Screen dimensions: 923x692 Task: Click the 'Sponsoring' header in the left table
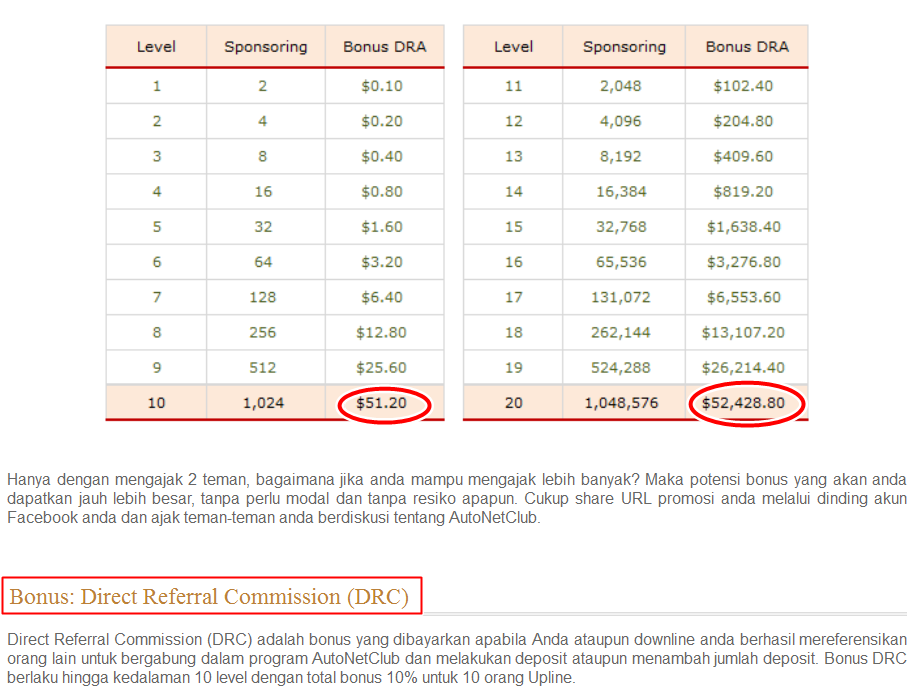point(265,46)
